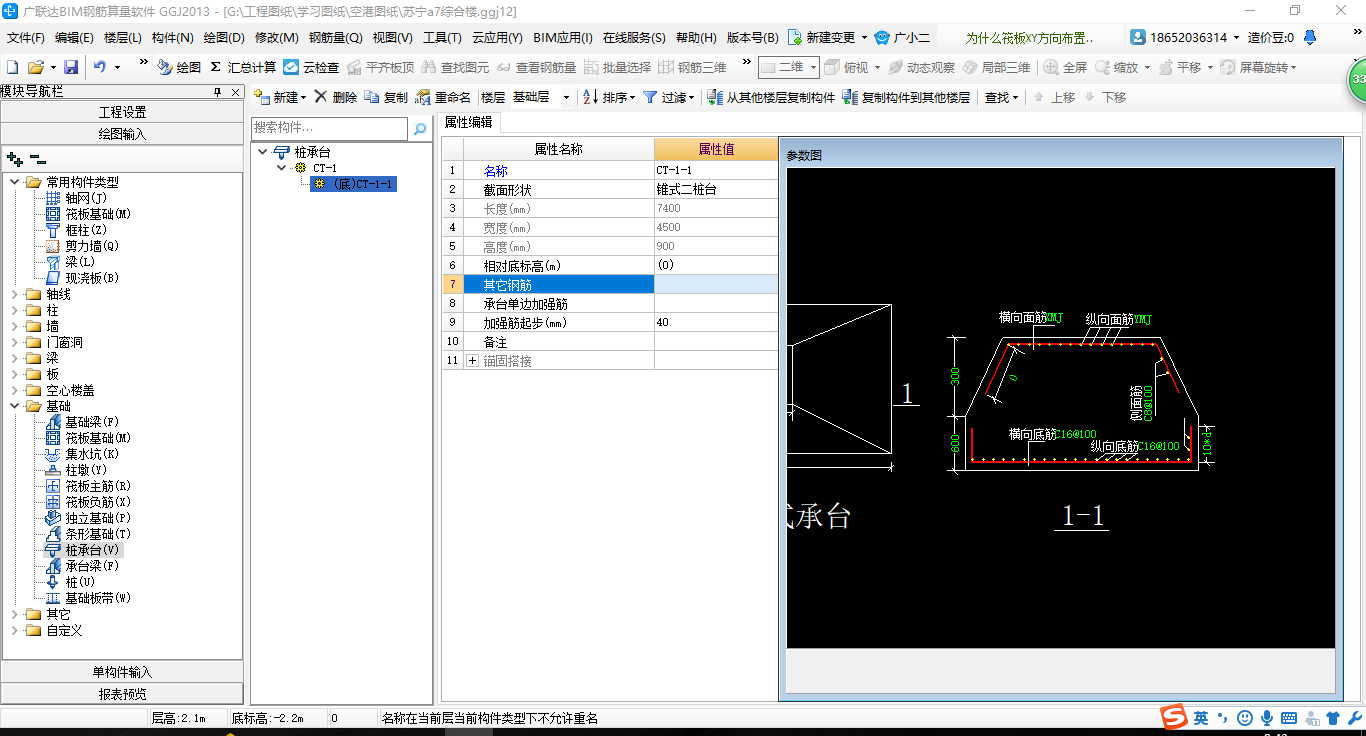Open the 二维 view mode combo box

[x=789, y=67]
